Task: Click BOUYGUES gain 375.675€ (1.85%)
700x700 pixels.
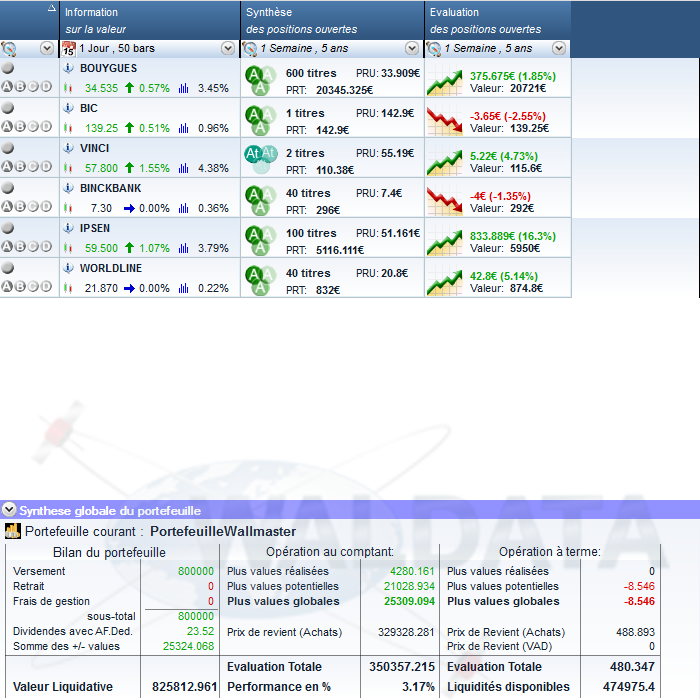Action: pos(512,76)
